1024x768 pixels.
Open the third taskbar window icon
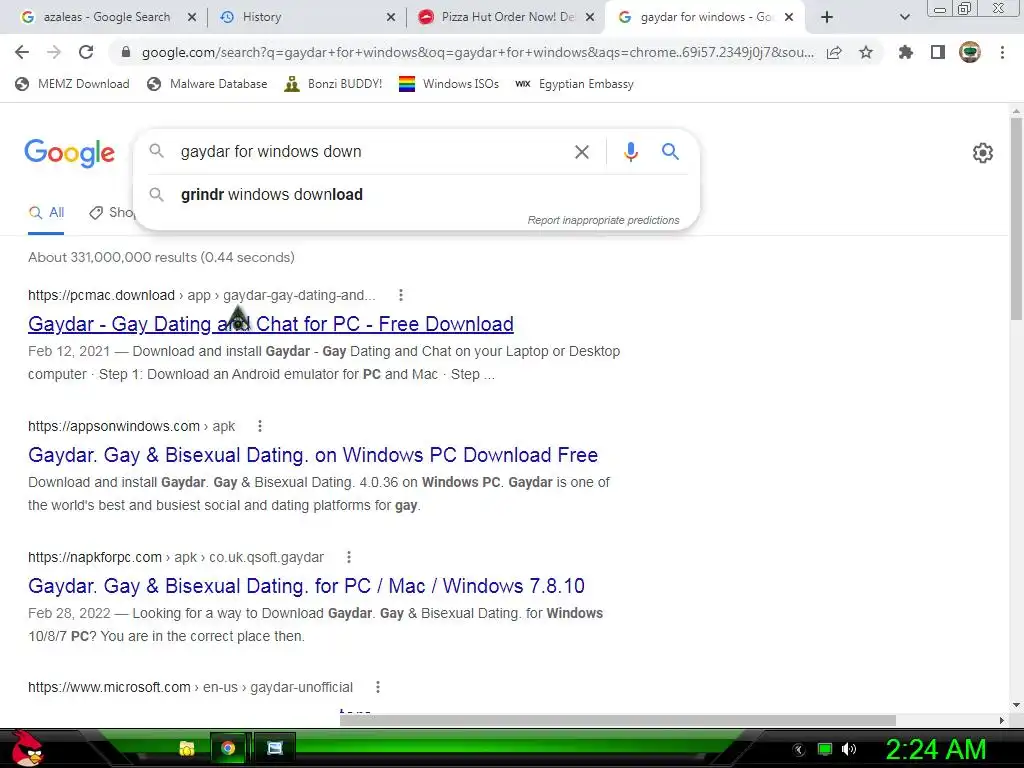275,748
